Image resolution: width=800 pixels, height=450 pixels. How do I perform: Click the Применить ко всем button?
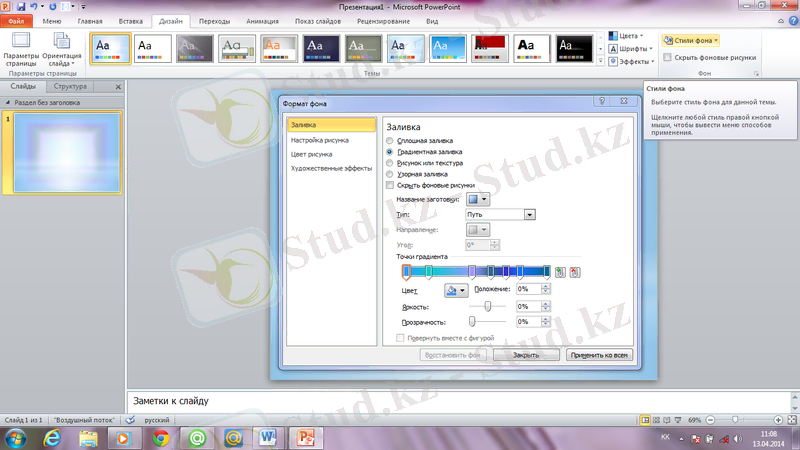pos(598,355)
